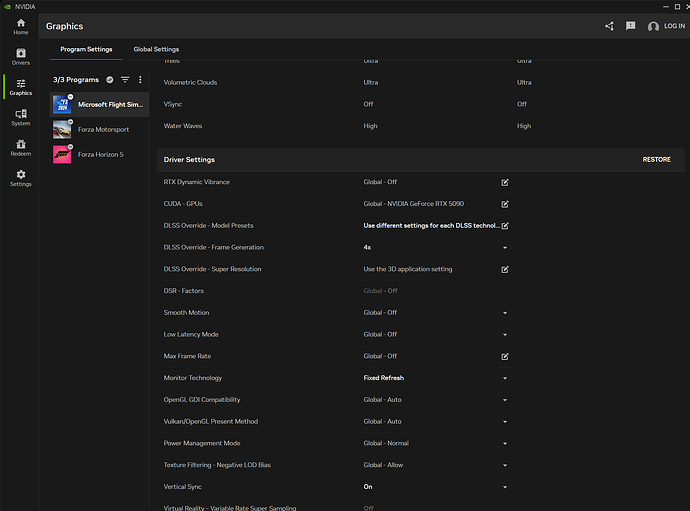Click the share icon in header
Image resolution: width=690 pixels, height=511 pixels.
609,26
